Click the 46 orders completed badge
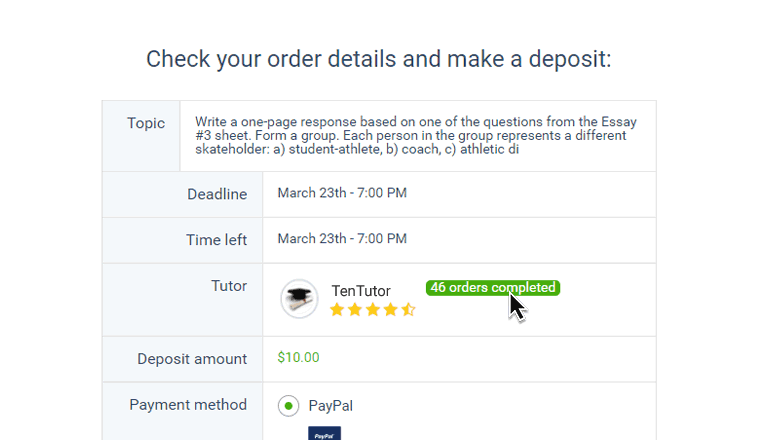 492,288
